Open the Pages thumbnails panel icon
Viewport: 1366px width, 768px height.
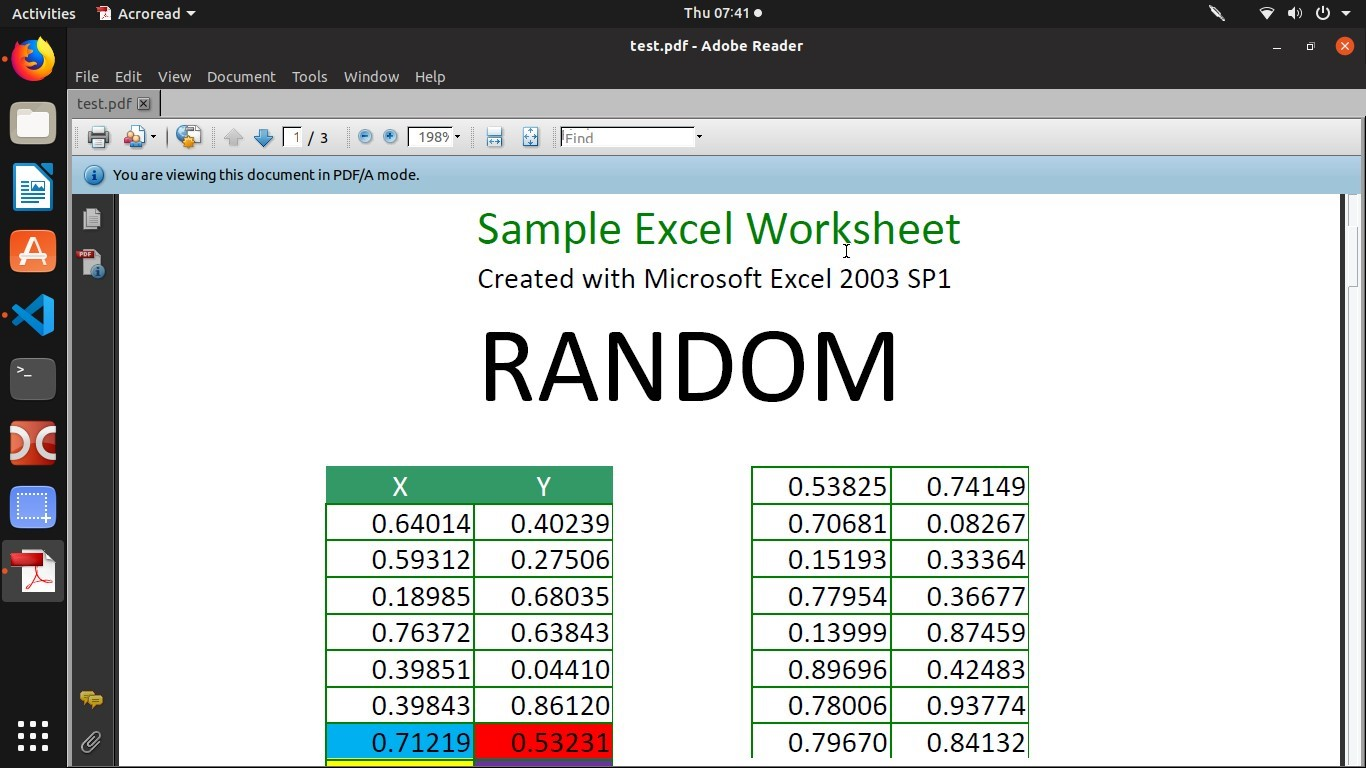(92, 218)
